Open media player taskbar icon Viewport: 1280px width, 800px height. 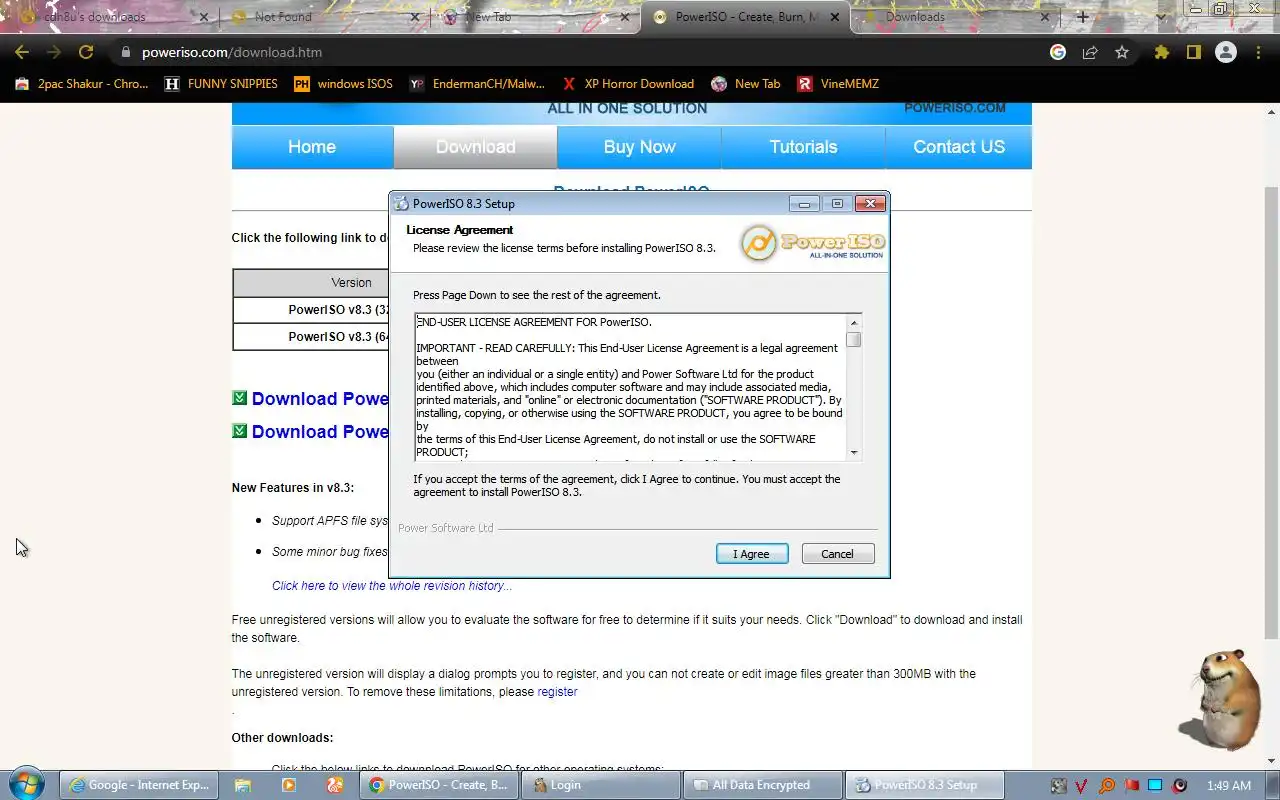(289, 785)
